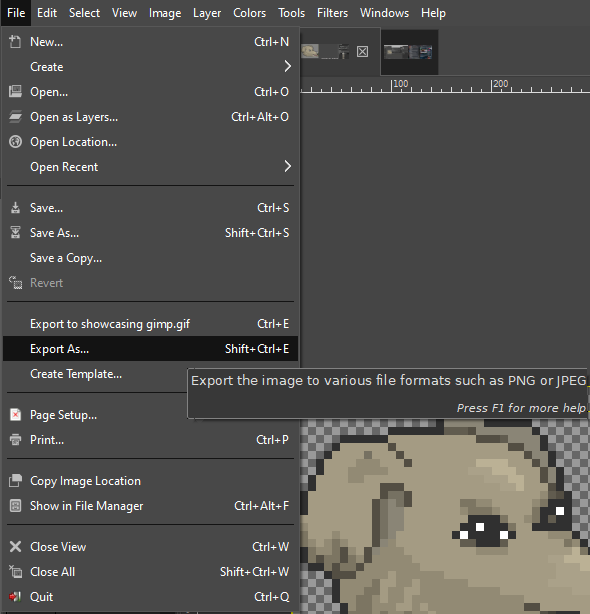Click the Open as Layers icon
590x614 pixels.
pyautogui.click(x=15, y=117)
